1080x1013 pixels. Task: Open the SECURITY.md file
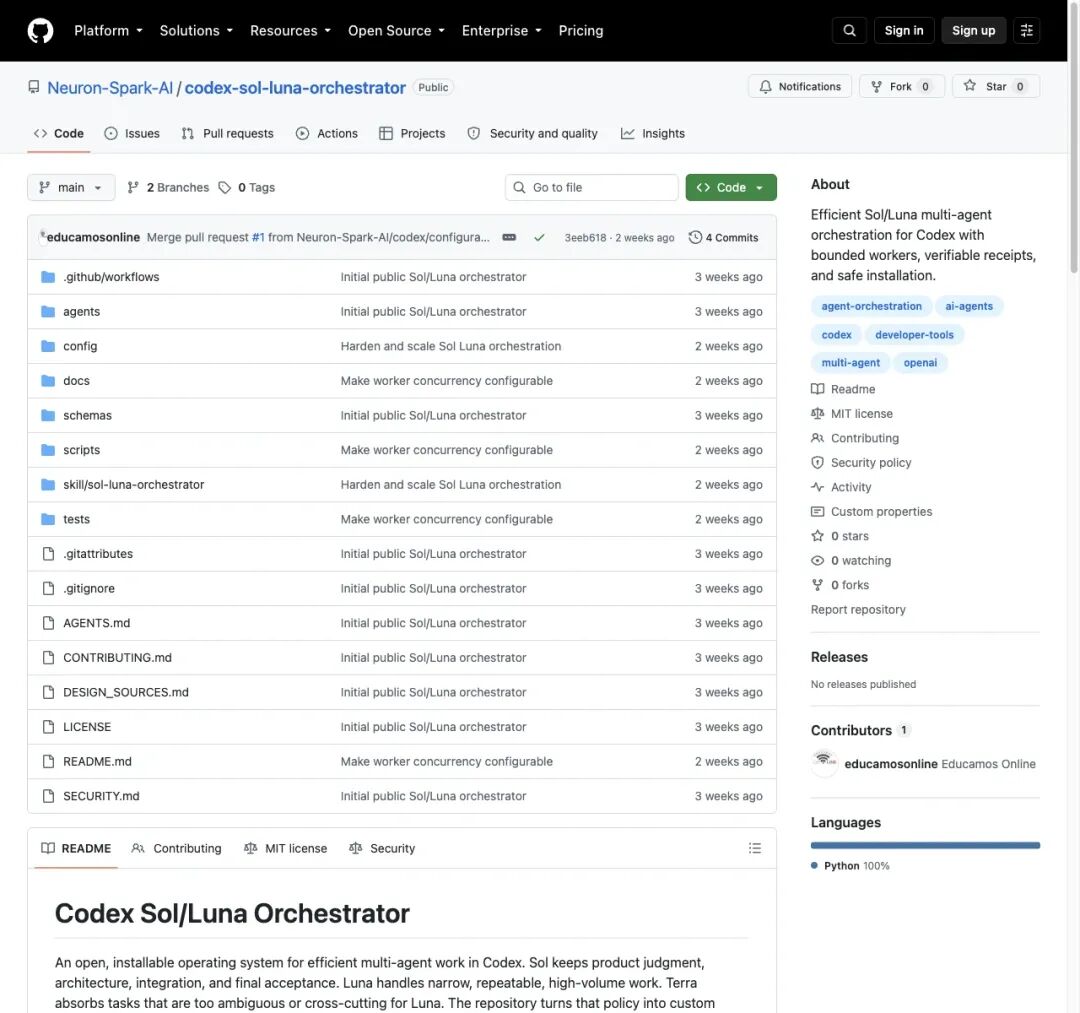click(101, 796)
